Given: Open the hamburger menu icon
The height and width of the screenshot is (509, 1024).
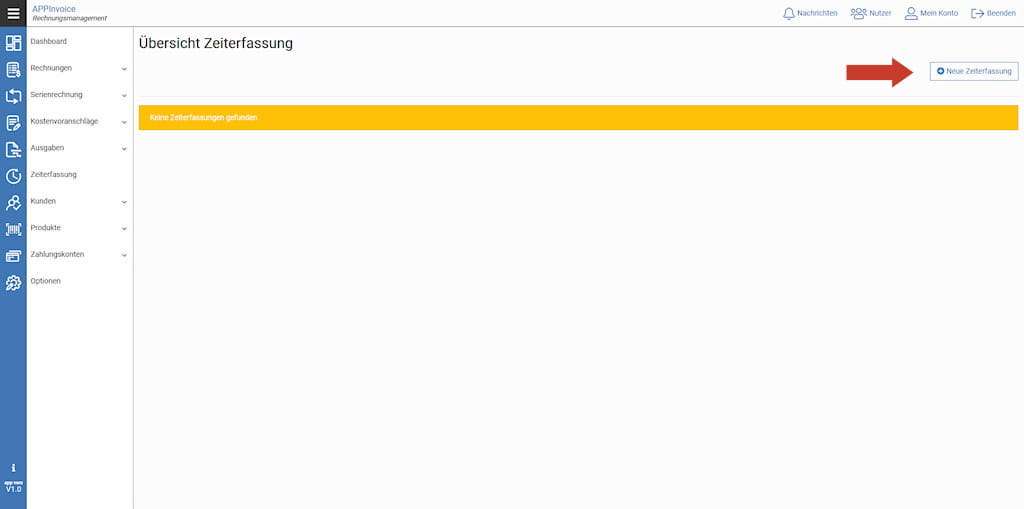Looking at the screenshot, I should pyautogui.click(x=13, y=13).
